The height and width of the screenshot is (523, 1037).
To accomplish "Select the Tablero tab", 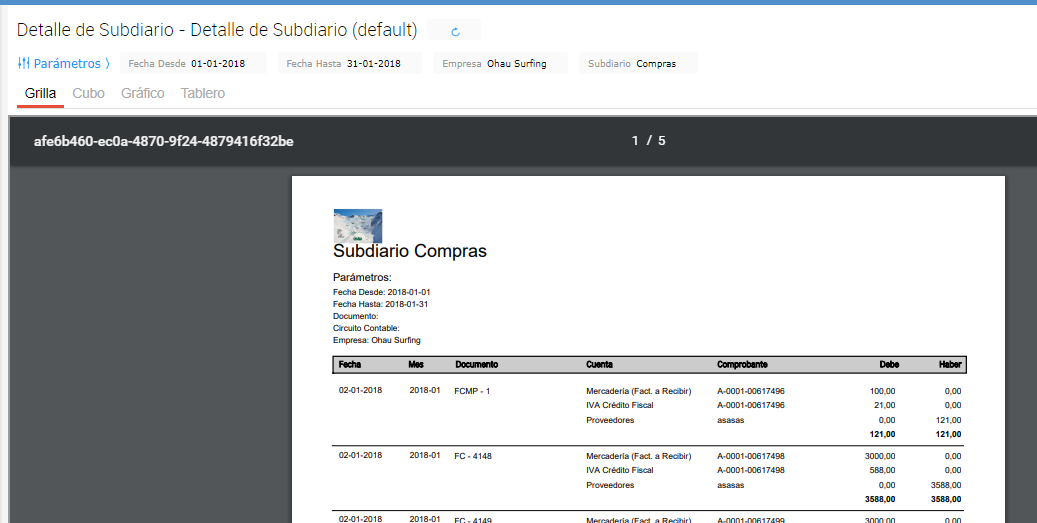I will tap(203, 93).
